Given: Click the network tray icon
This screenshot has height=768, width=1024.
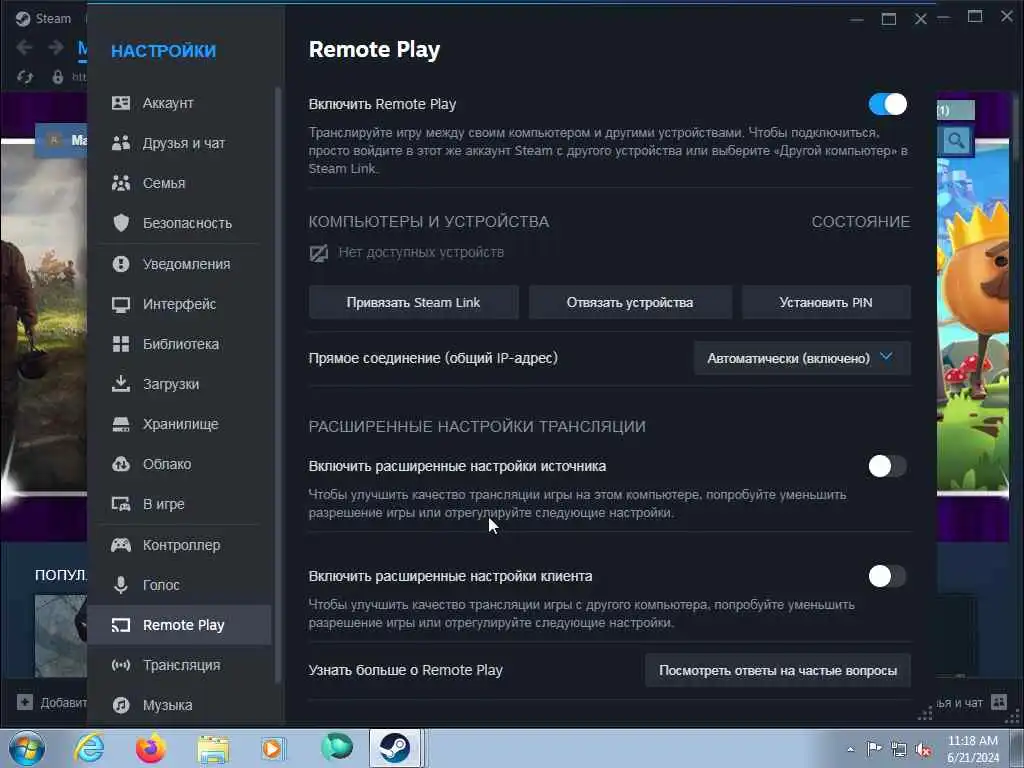Looking at the screenshot, I should coord(899,750).
